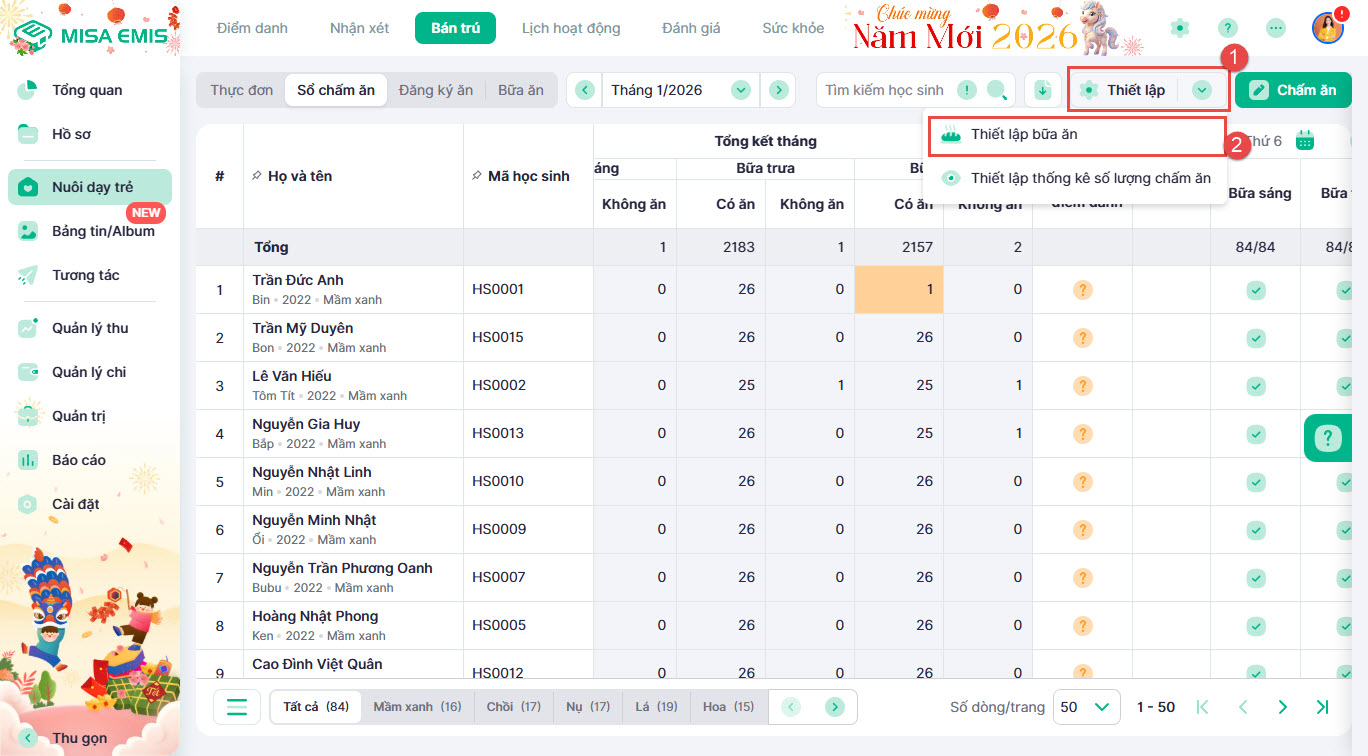1368x756 pixels.
Task: Click the orange highlighted cell for Trần Đức Anh
Action: 899,290
